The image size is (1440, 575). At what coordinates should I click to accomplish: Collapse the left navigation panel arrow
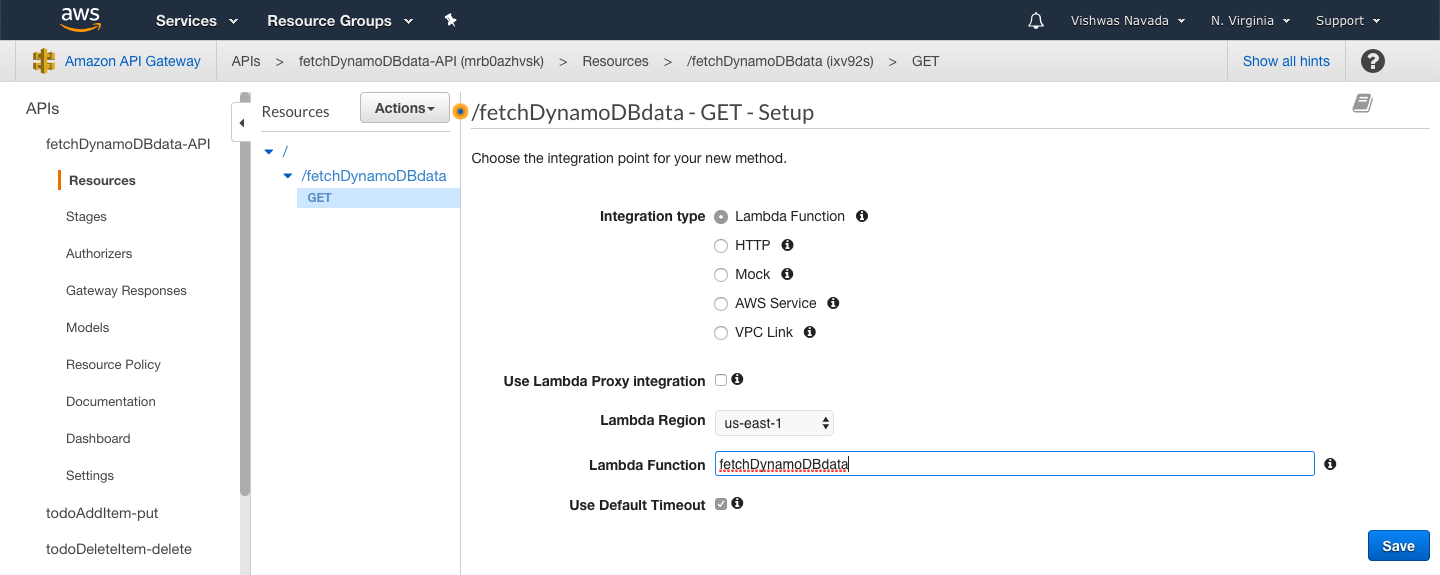(x=241, y=123)
